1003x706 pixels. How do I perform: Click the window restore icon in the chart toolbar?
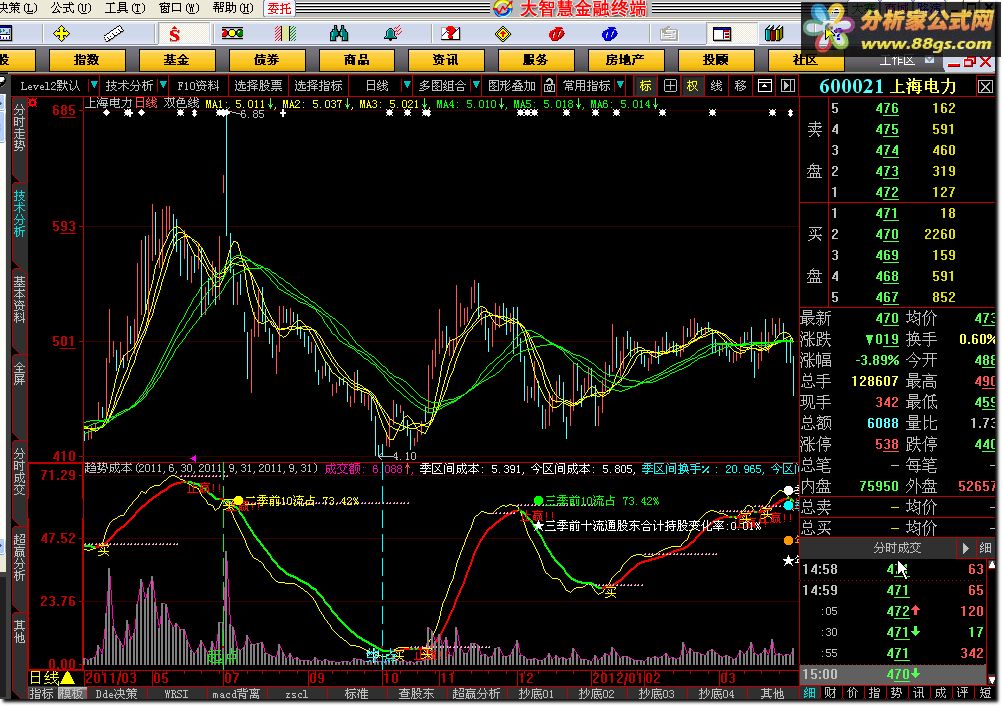764,86
